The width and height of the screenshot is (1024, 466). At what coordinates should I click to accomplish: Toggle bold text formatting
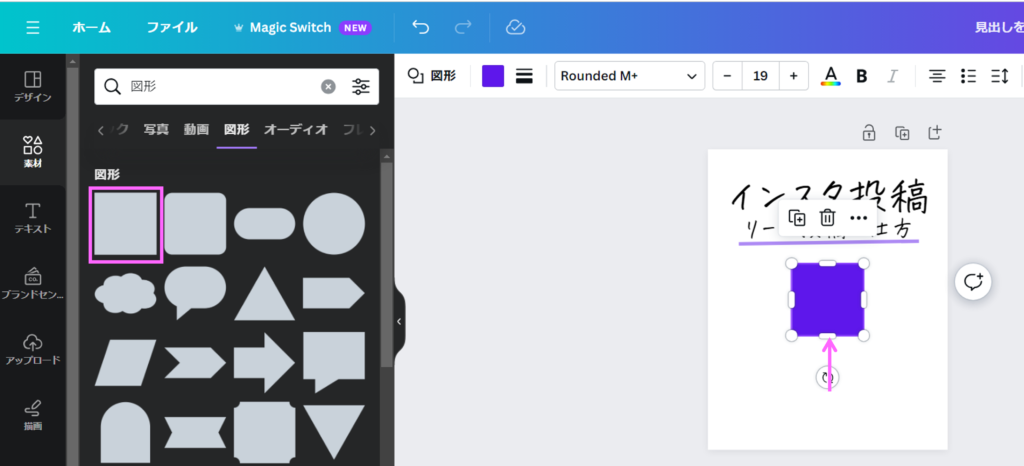click(x=861, y=76)
